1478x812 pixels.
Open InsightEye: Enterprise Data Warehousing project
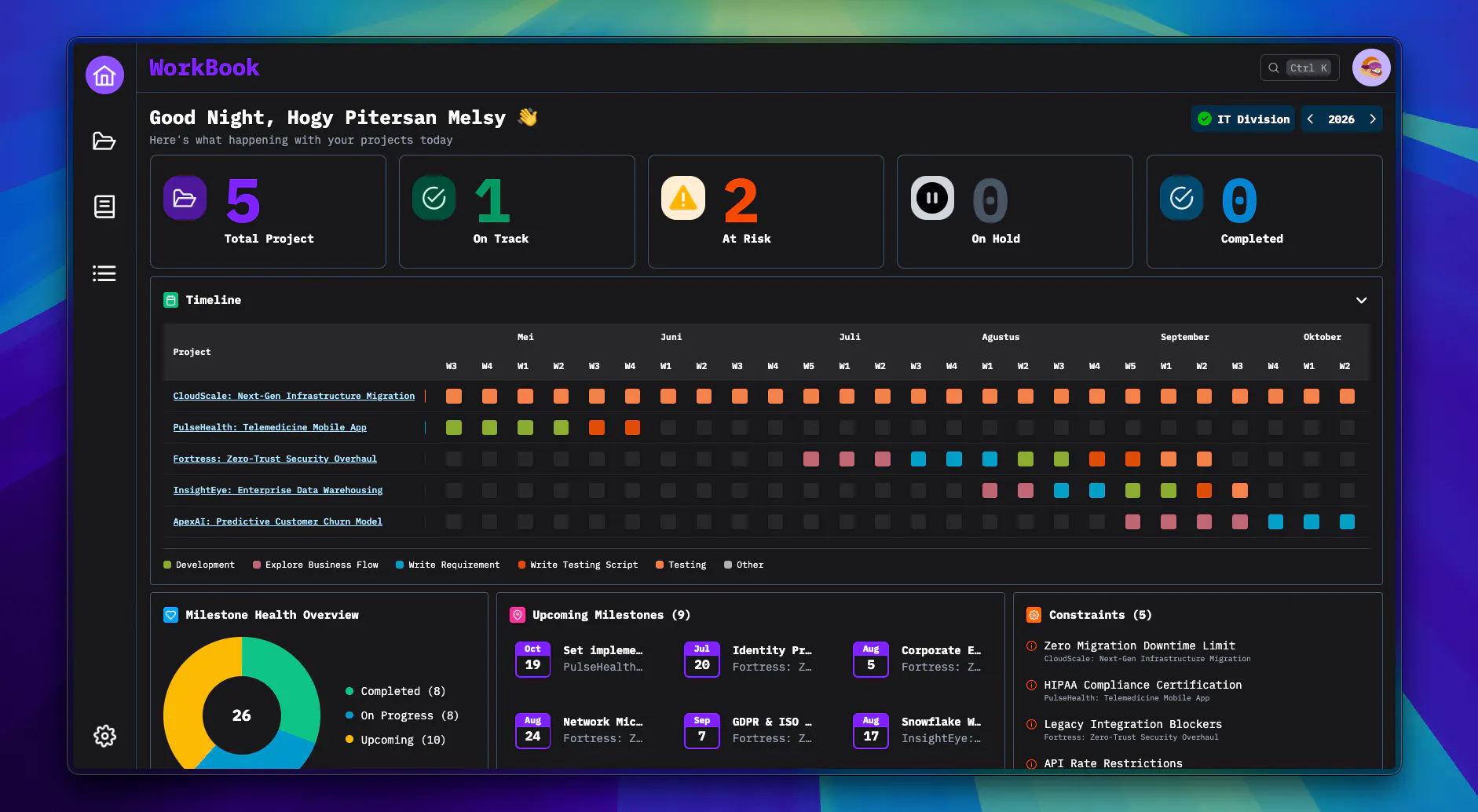(278, 490)
